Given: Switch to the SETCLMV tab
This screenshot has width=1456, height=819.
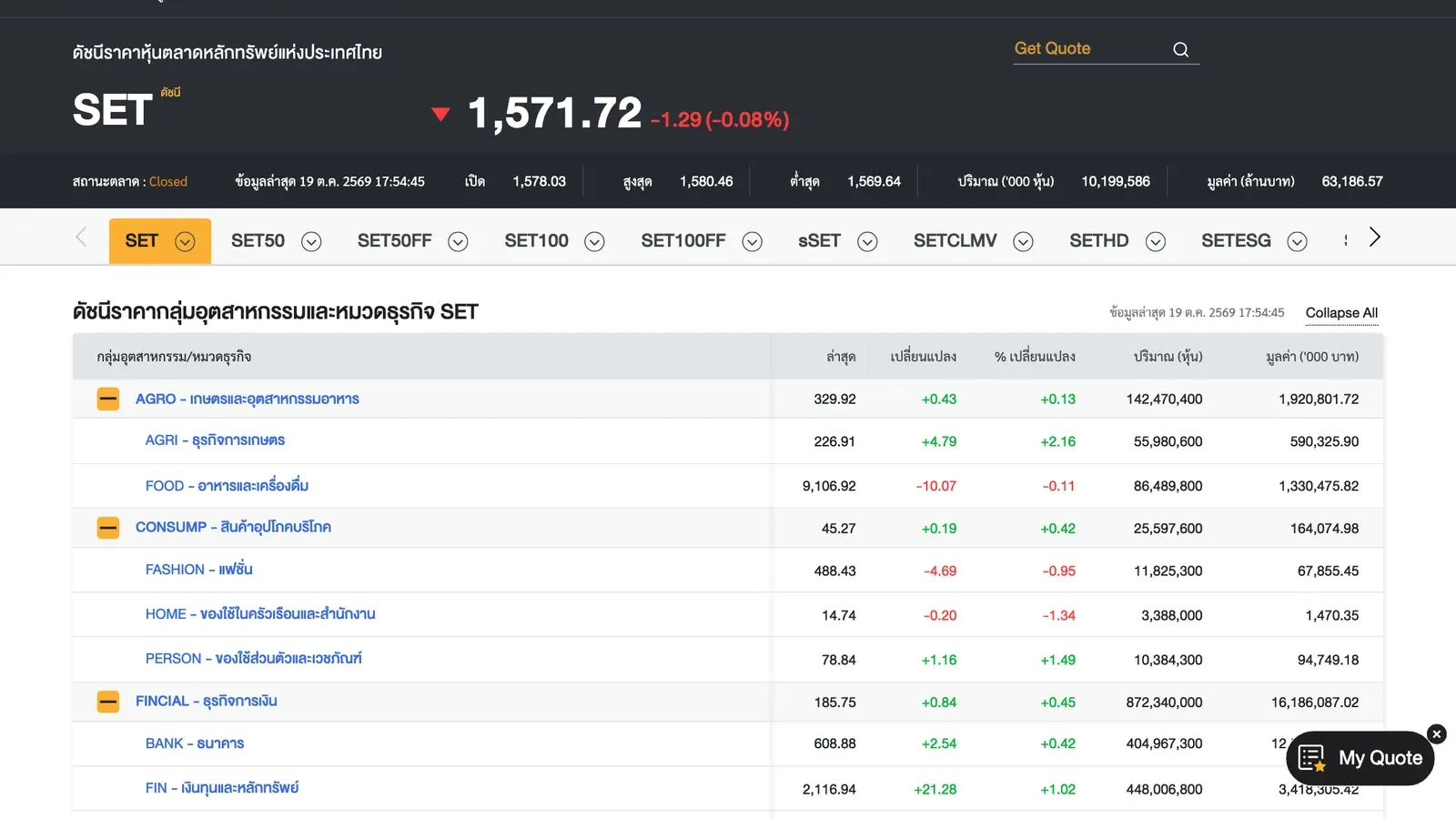Looking at the screenshot, I should [x=955, y=241].
